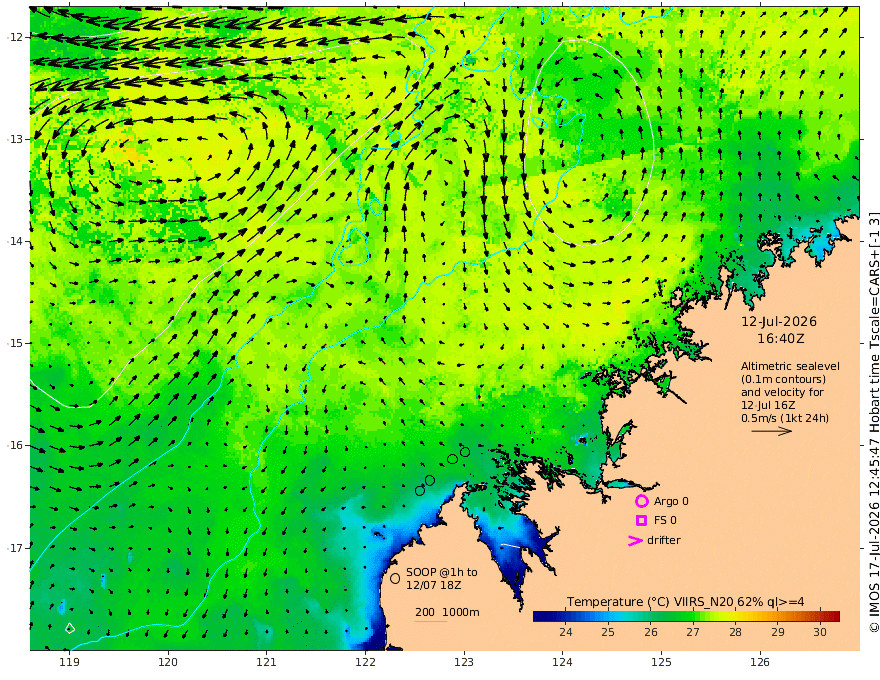Click the 0.5m/s velocity scale arrow
The height and width of the screenshot is (680, 880).
pyautogui.click(x=772, y=431)
